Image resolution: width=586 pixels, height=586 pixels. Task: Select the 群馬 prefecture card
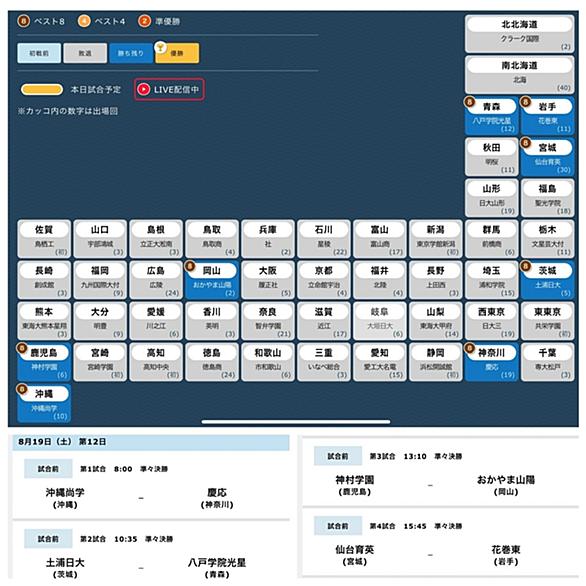tap(491, 239)
